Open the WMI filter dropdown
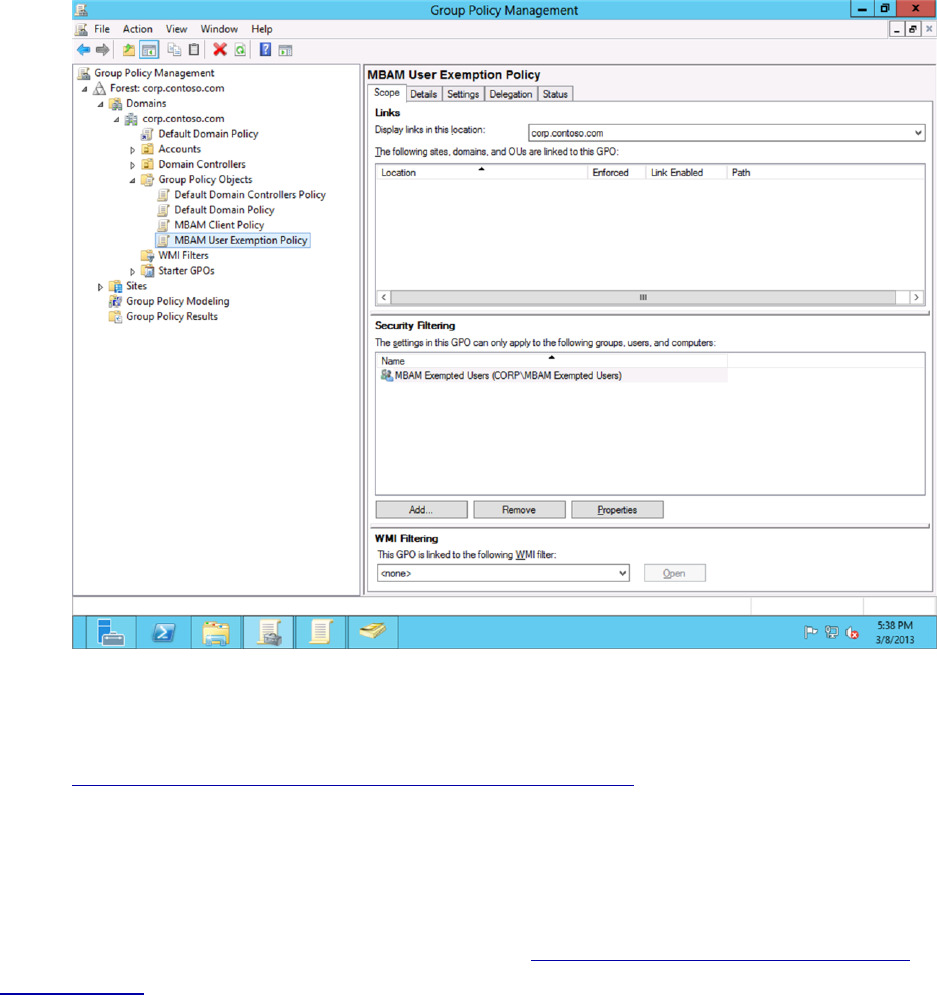Viewport: 937px width, 995px height. 622,573
